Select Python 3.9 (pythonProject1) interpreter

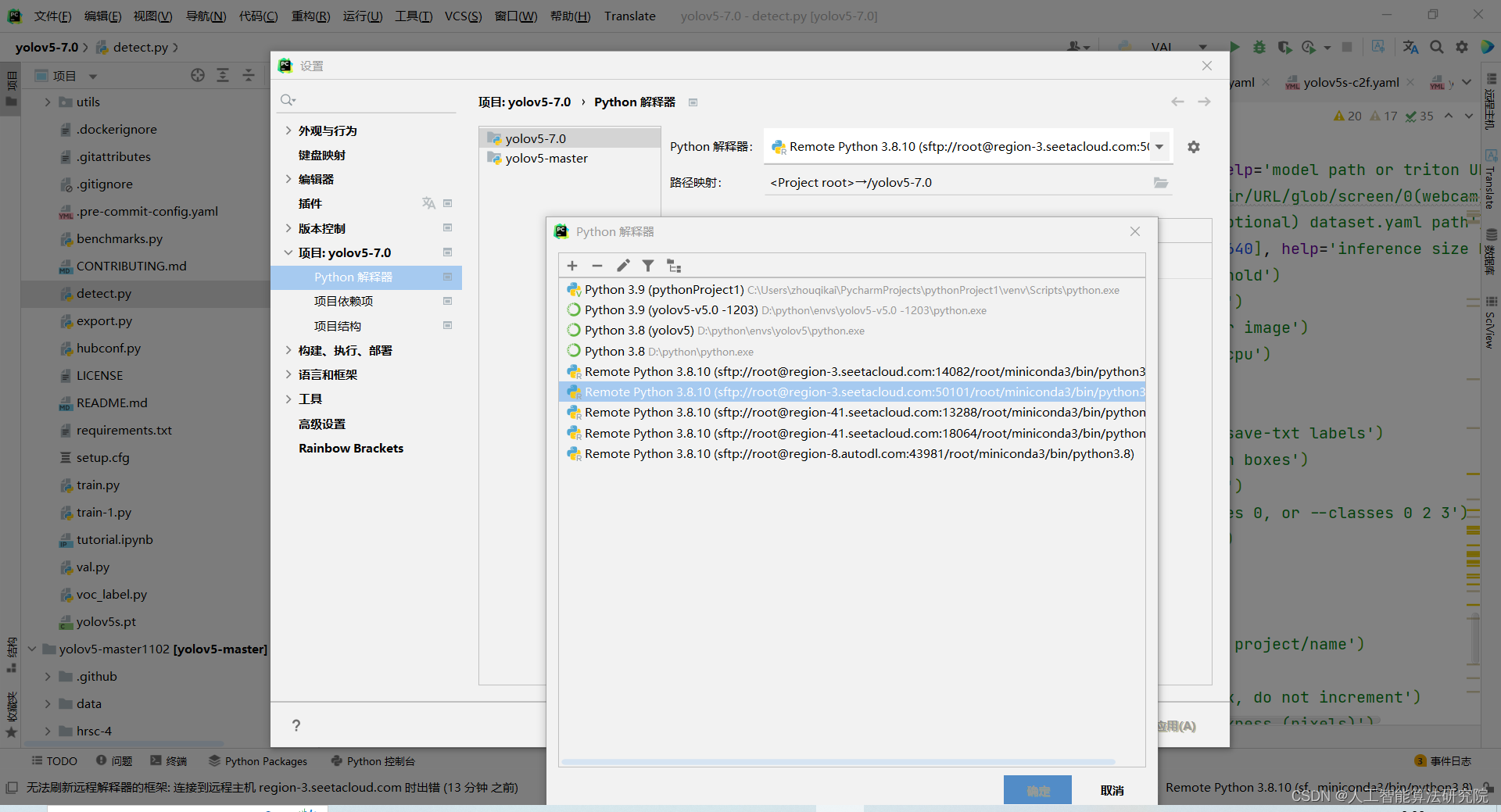(x=852, y=290)
